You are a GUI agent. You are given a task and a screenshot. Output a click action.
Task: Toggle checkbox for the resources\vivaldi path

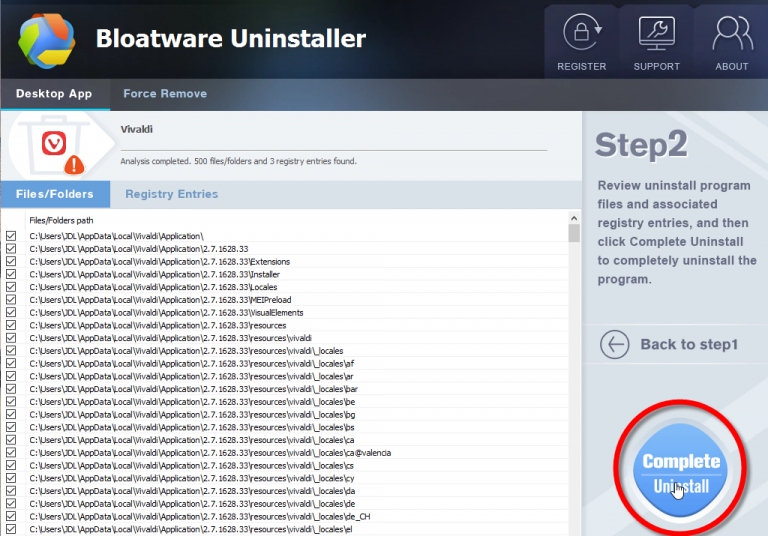tap(11, 338)
